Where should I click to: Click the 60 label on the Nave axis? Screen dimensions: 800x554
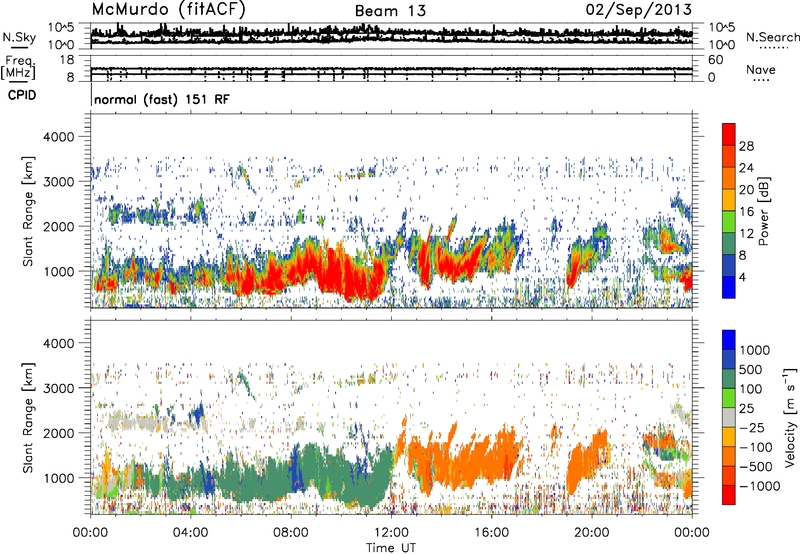pyautogui.click(x=715, y=60)
